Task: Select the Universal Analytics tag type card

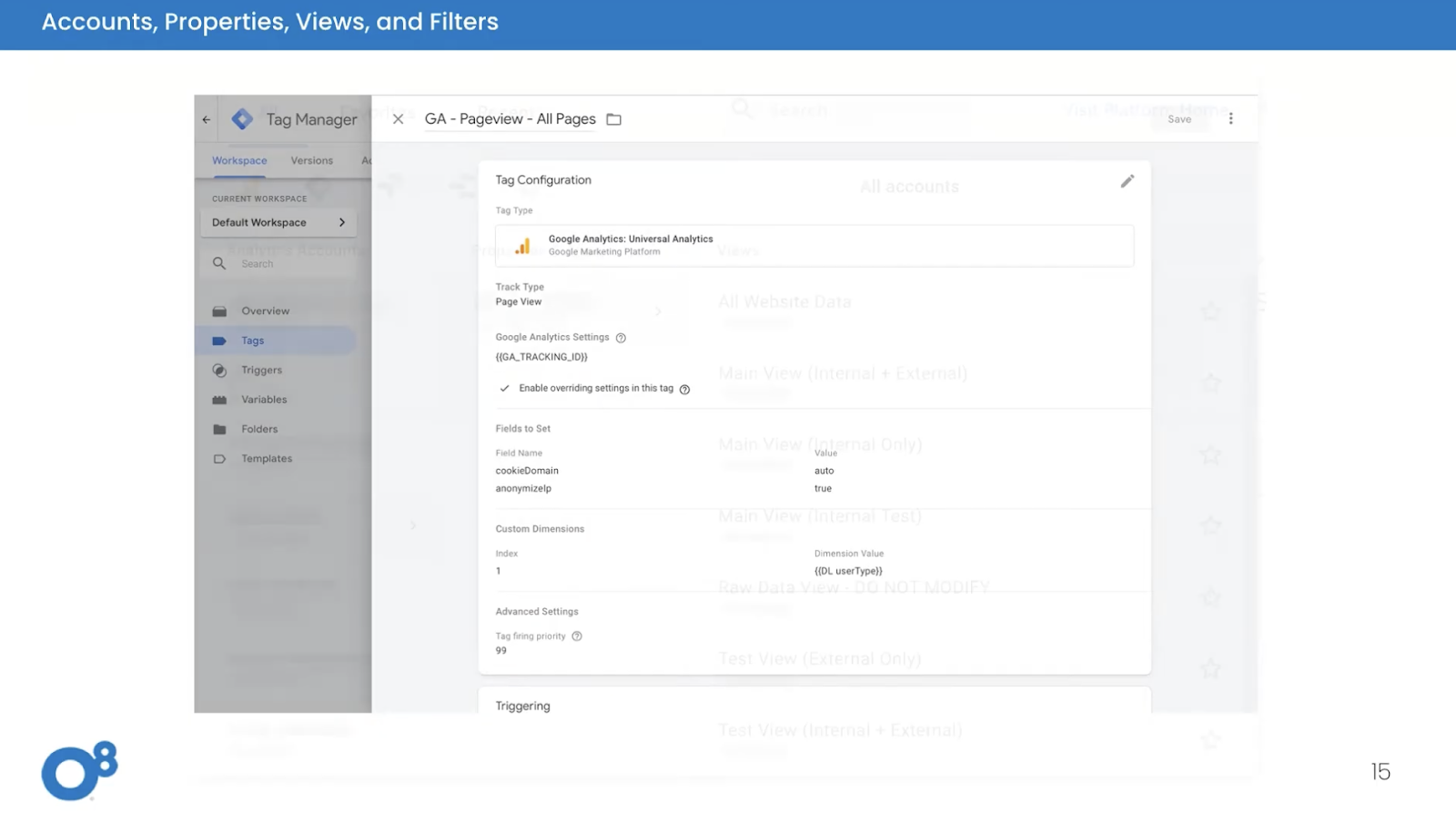Action: point(814,246)
